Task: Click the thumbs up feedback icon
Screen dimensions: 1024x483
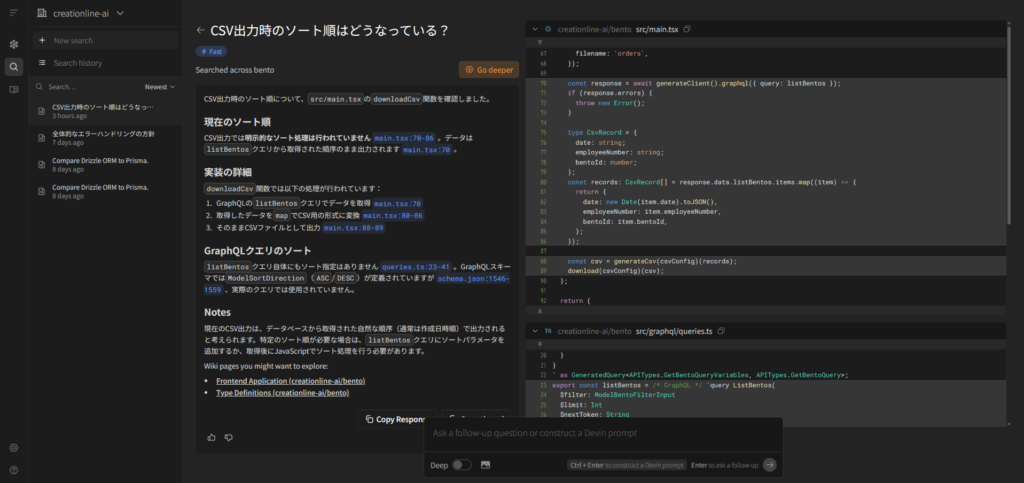Action: (x=211, y=437)
